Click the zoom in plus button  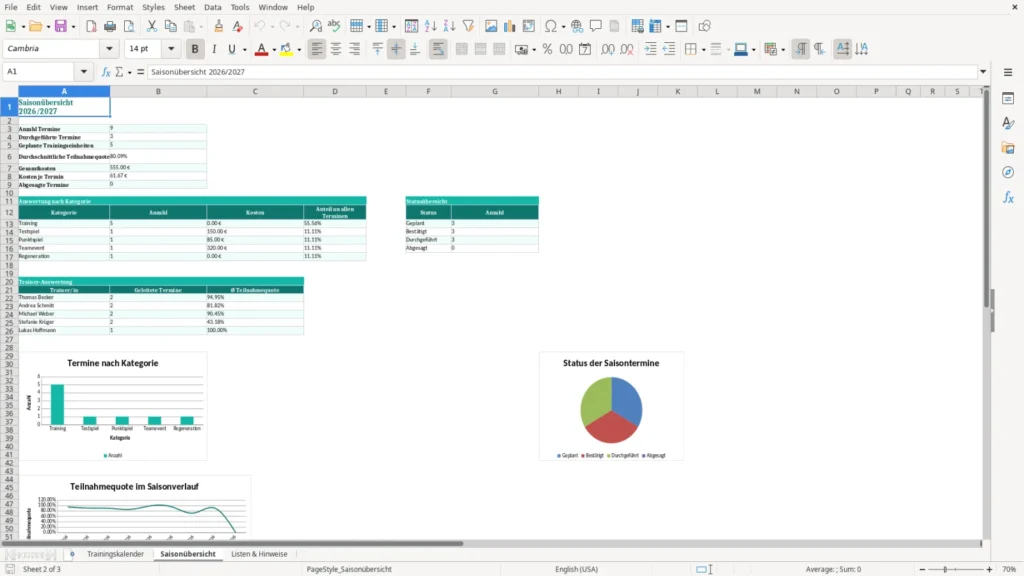click(x=989, y=569)
